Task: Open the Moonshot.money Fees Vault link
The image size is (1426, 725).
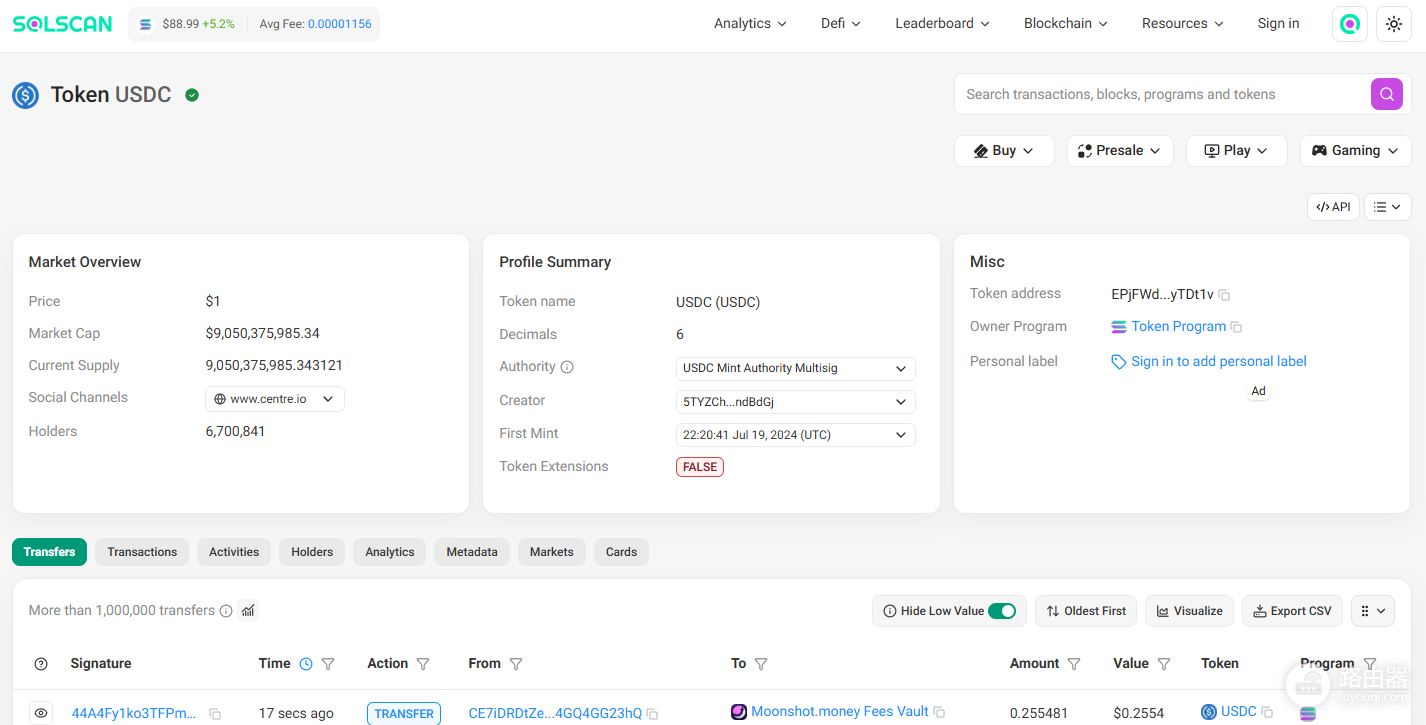Action: 840,712
